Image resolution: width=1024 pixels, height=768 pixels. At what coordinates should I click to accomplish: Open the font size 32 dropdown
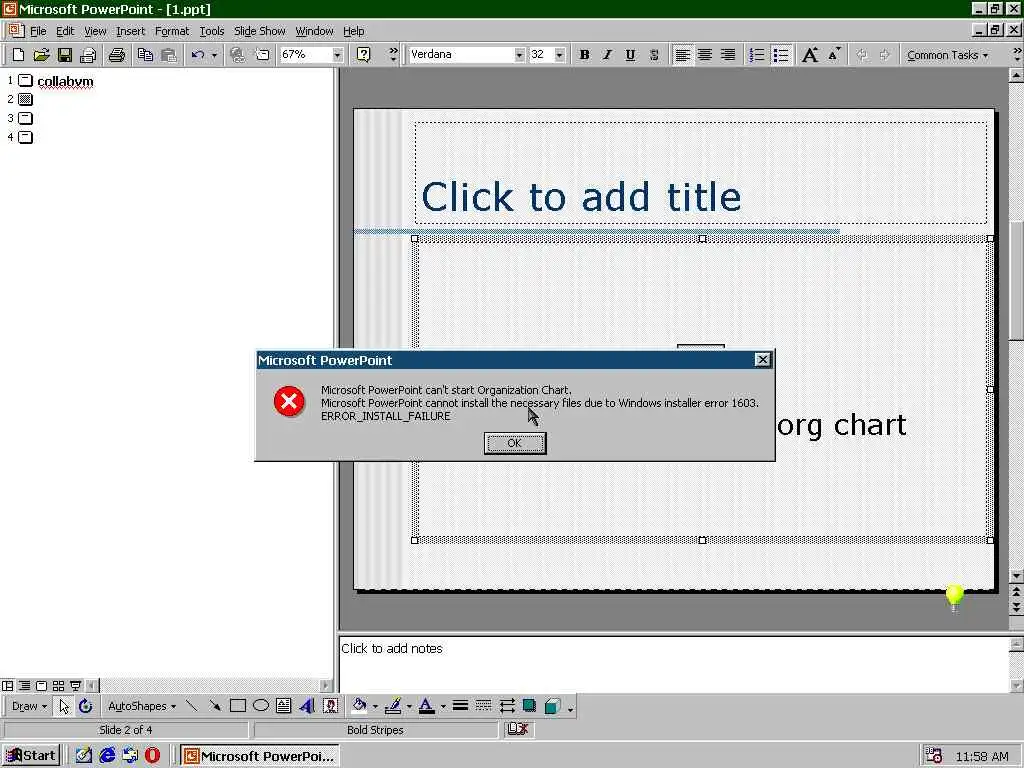[x=559, y=55]
